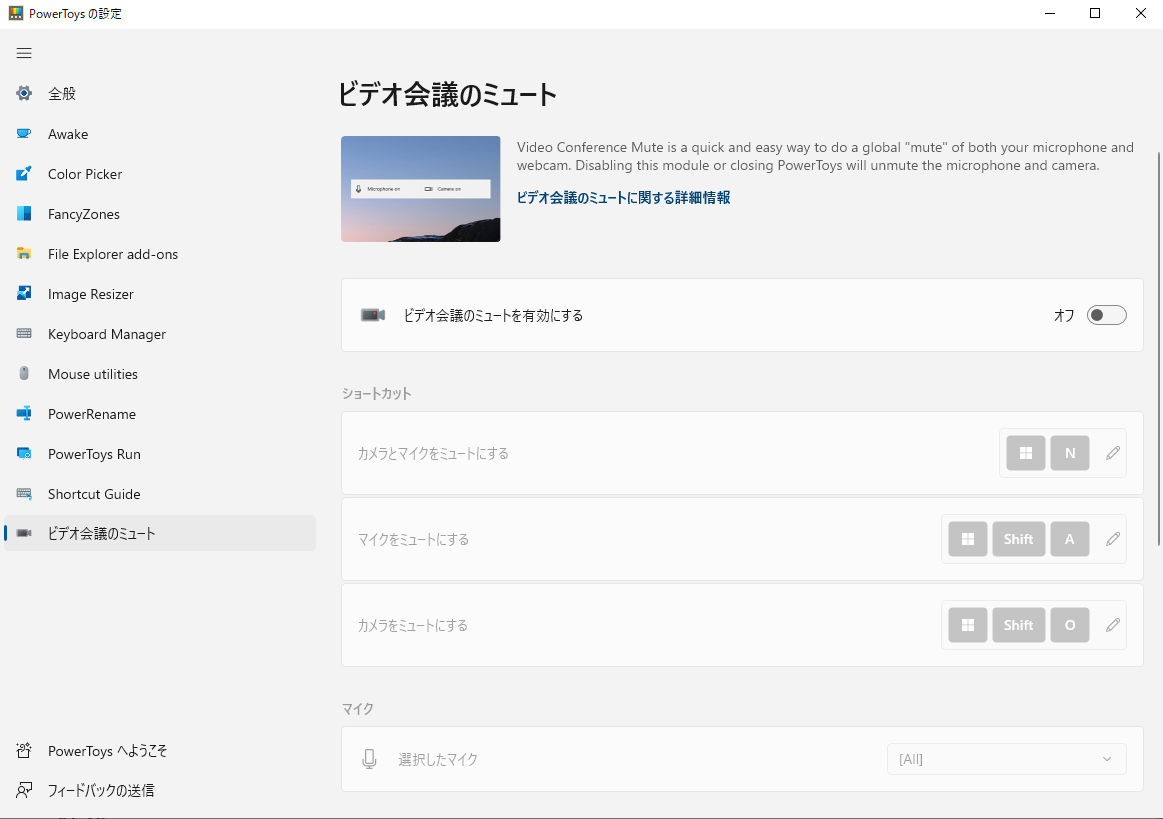Viewport: 1163px width, 819px height.
Task: Go to the 全般 settings page
Action: (159, 93)
